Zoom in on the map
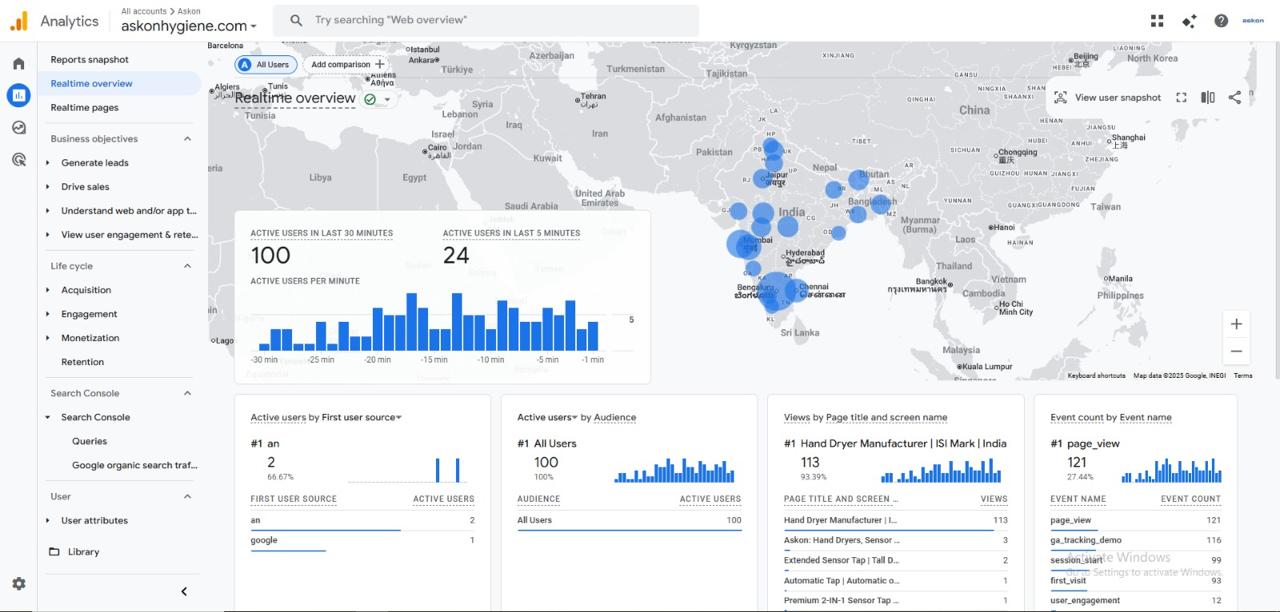 point(1237,324)
